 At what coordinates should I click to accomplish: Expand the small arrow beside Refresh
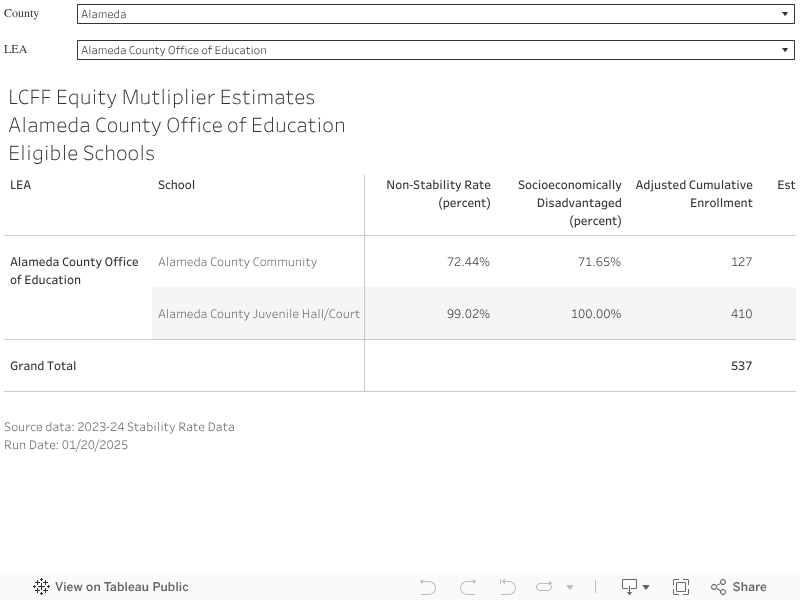570,587
